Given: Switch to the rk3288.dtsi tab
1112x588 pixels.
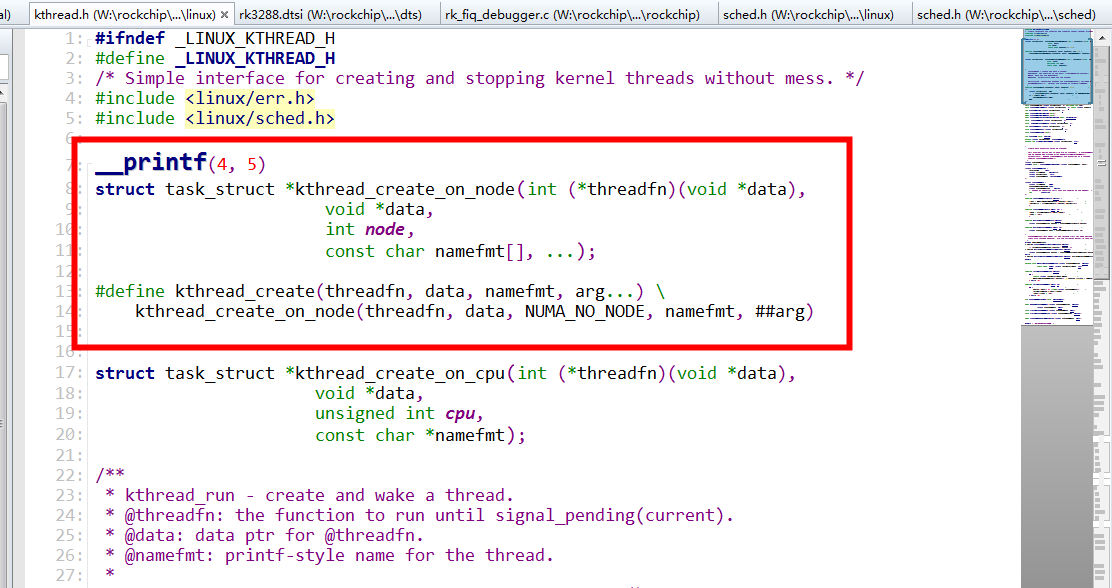Looking at the screenshot, I should pos(330,15).
